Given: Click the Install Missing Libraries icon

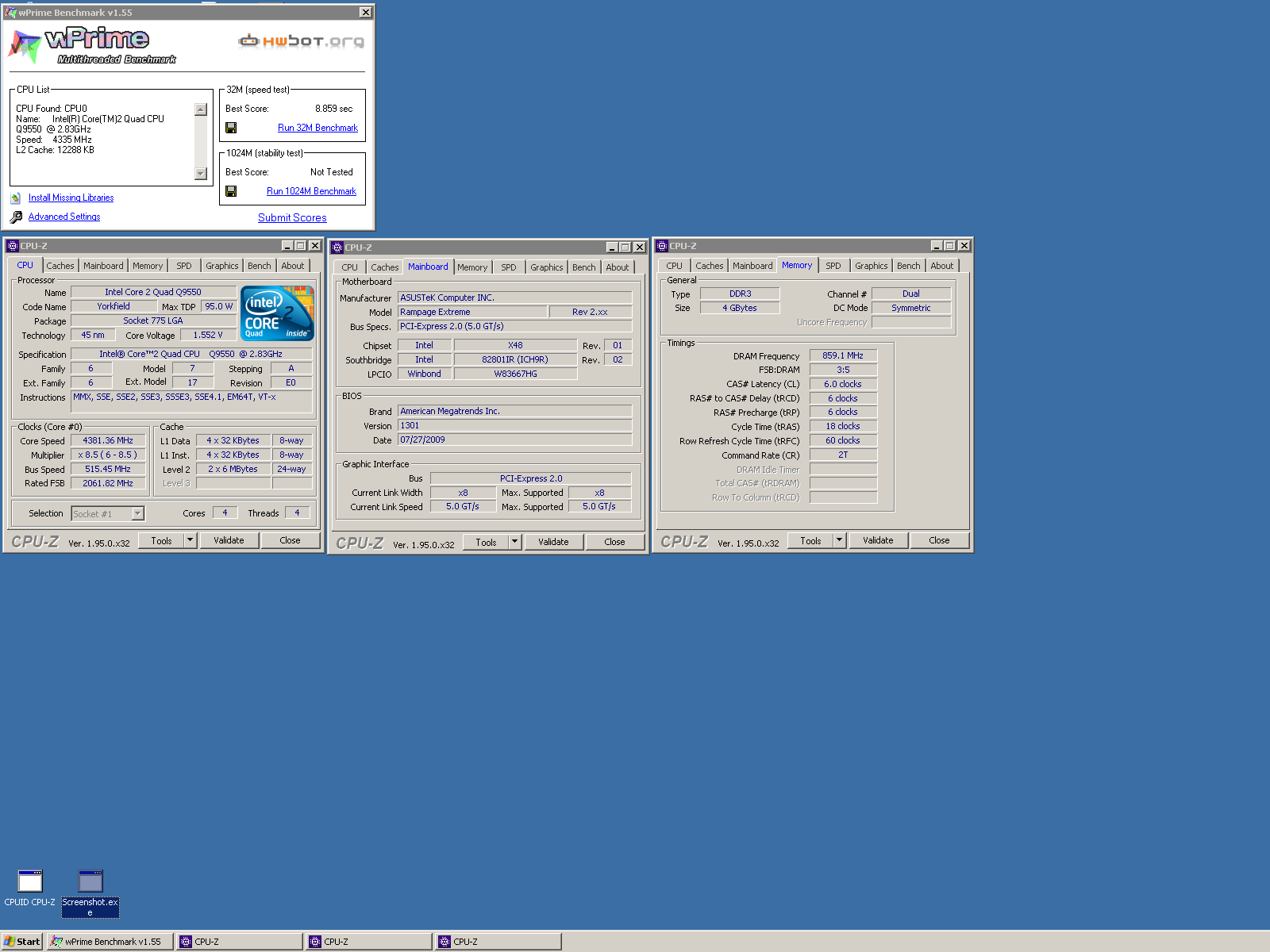Looking at the screenshot, I should point(16,198).
